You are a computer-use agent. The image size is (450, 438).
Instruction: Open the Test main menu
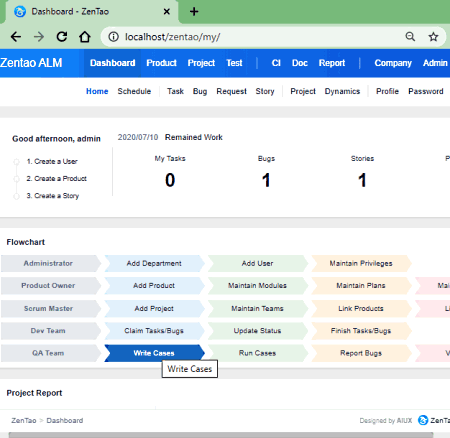click(234, 63)
